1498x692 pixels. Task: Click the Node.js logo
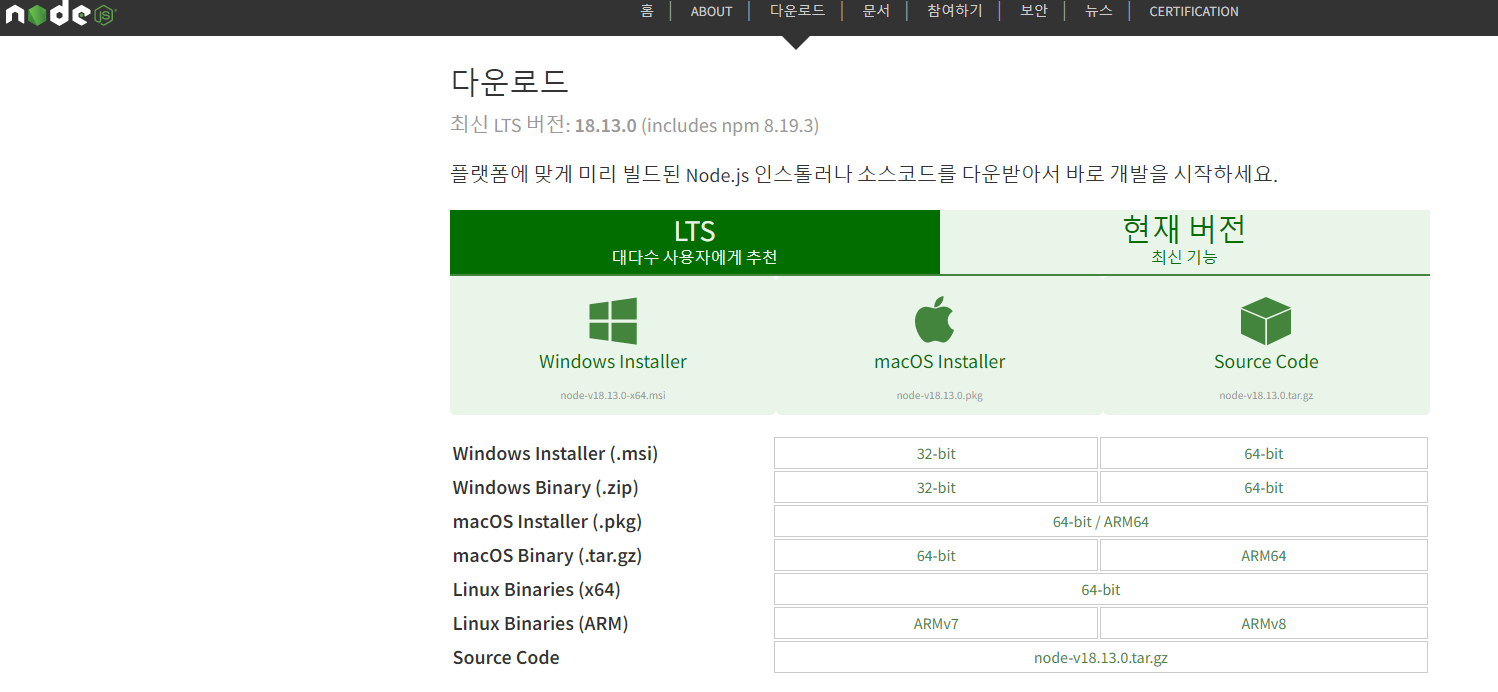tap(60, 14)
